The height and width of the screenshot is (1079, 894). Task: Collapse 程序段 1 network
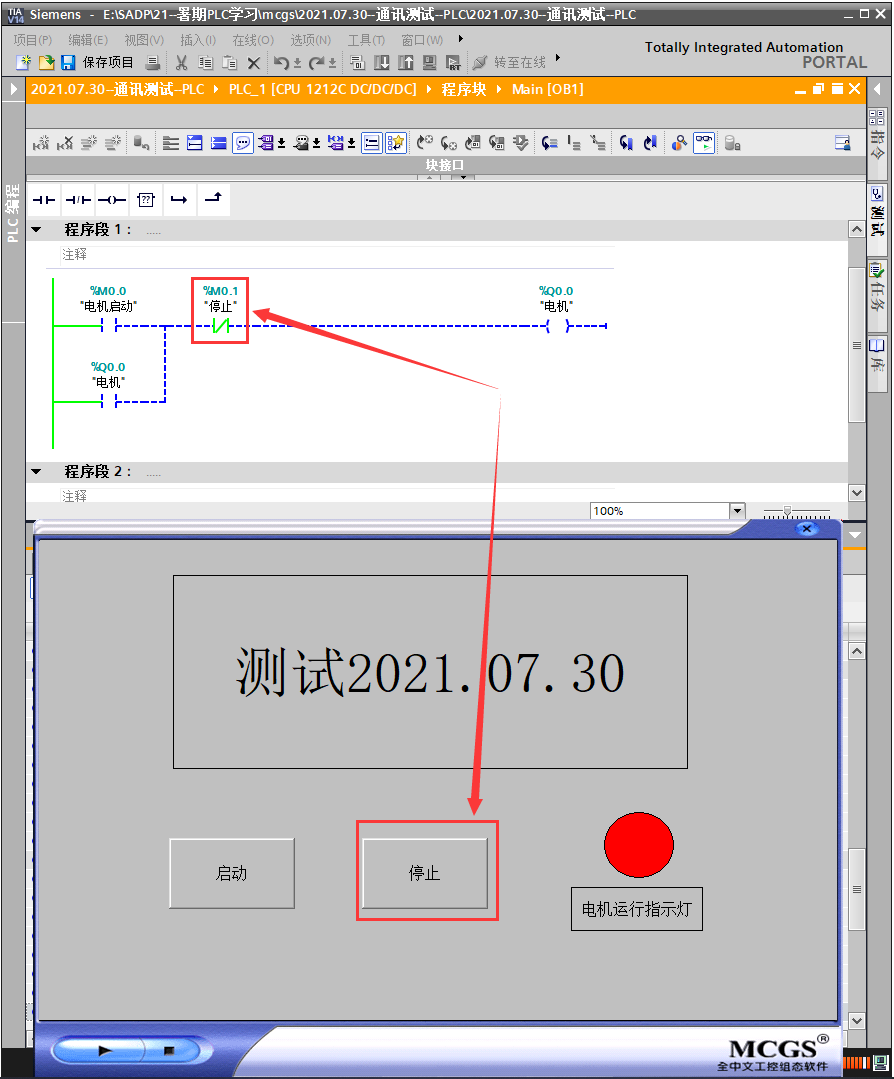[x=36, y=230]
